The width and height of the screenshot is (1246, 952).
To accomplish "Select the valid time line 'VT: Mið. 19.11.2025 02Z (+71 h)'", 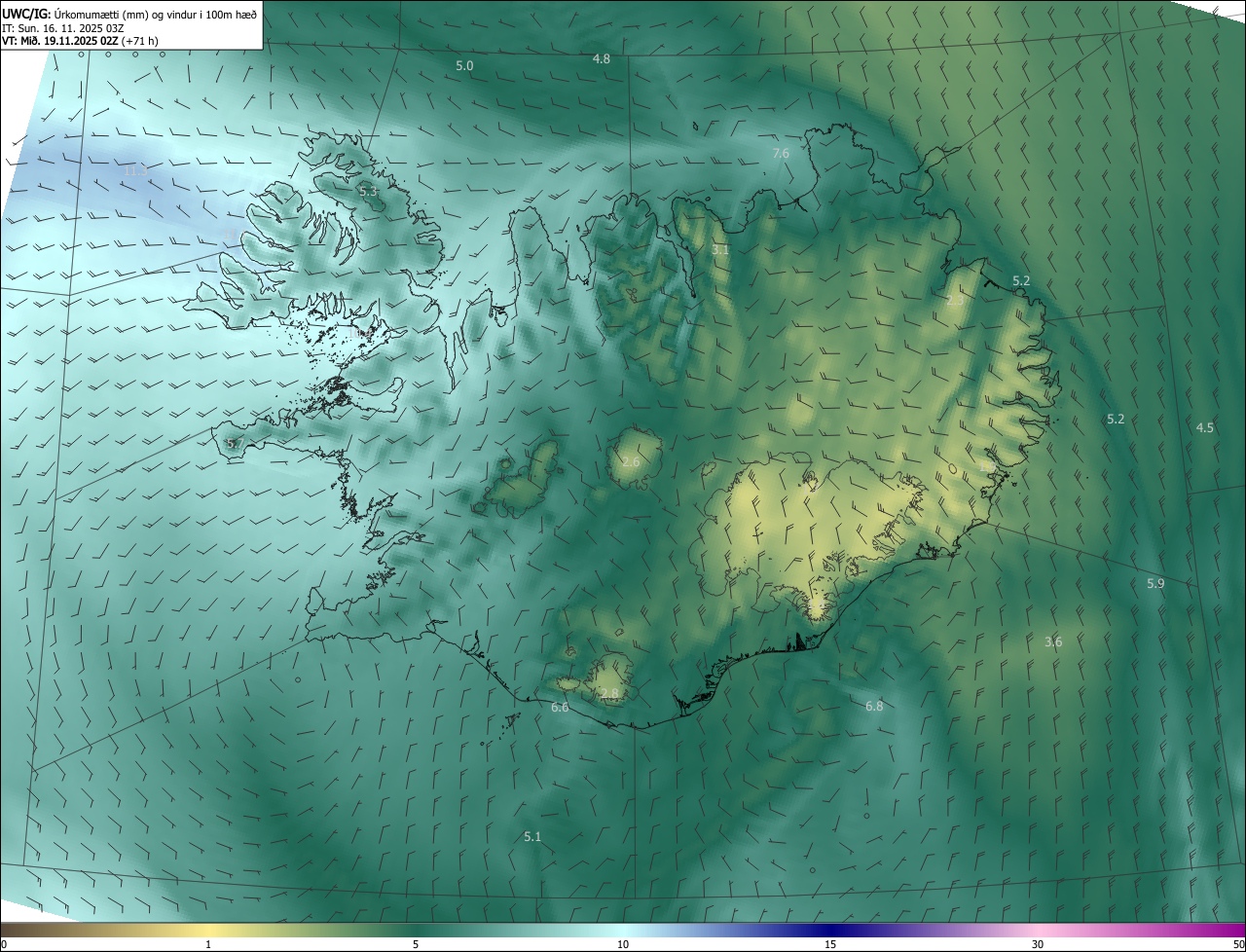I will pos(80,41).
